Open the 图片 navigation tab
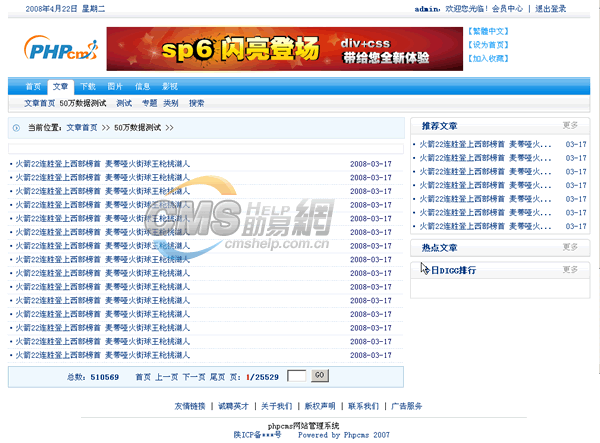The image size is (600, 443). click(115, 87)
